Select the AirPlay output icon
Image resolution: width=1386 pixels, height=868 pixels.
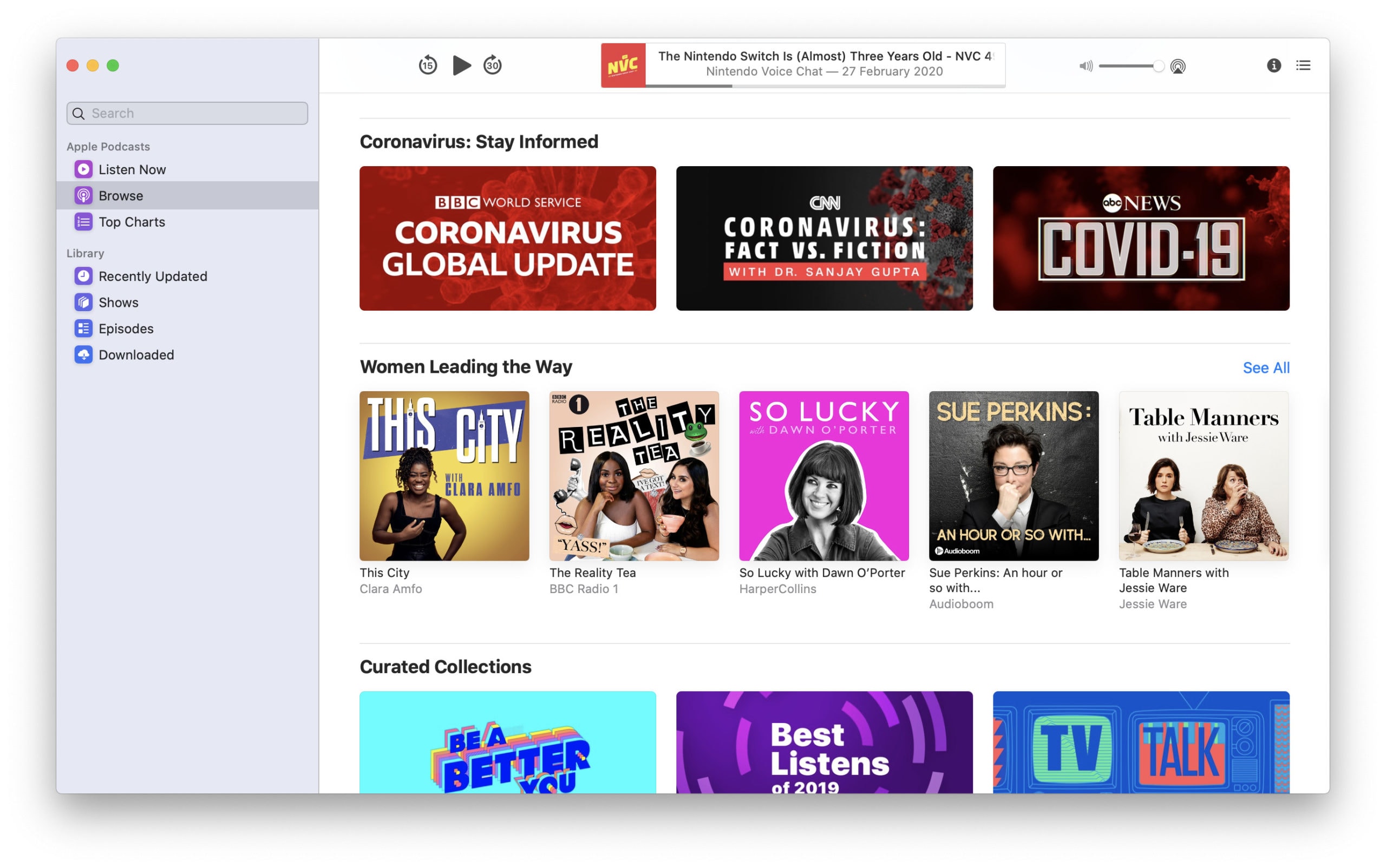[1178, 66]
